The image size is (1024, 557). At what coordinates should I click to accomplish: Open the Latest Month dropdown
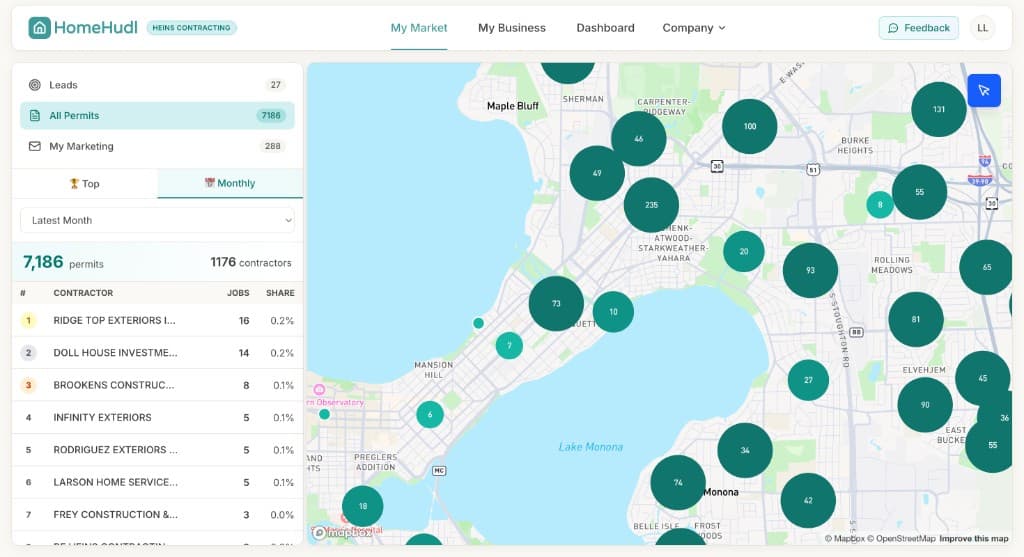pyautogui.click(x=157, y=221)
